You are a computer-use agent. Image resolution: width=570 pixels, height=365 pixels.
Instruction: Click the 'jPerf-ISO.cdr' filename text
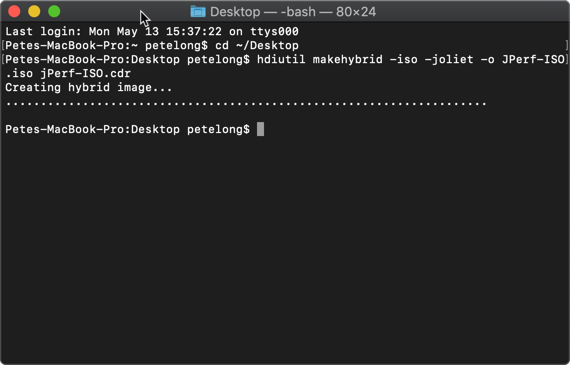pyautogui.click(x=85, y=73)
